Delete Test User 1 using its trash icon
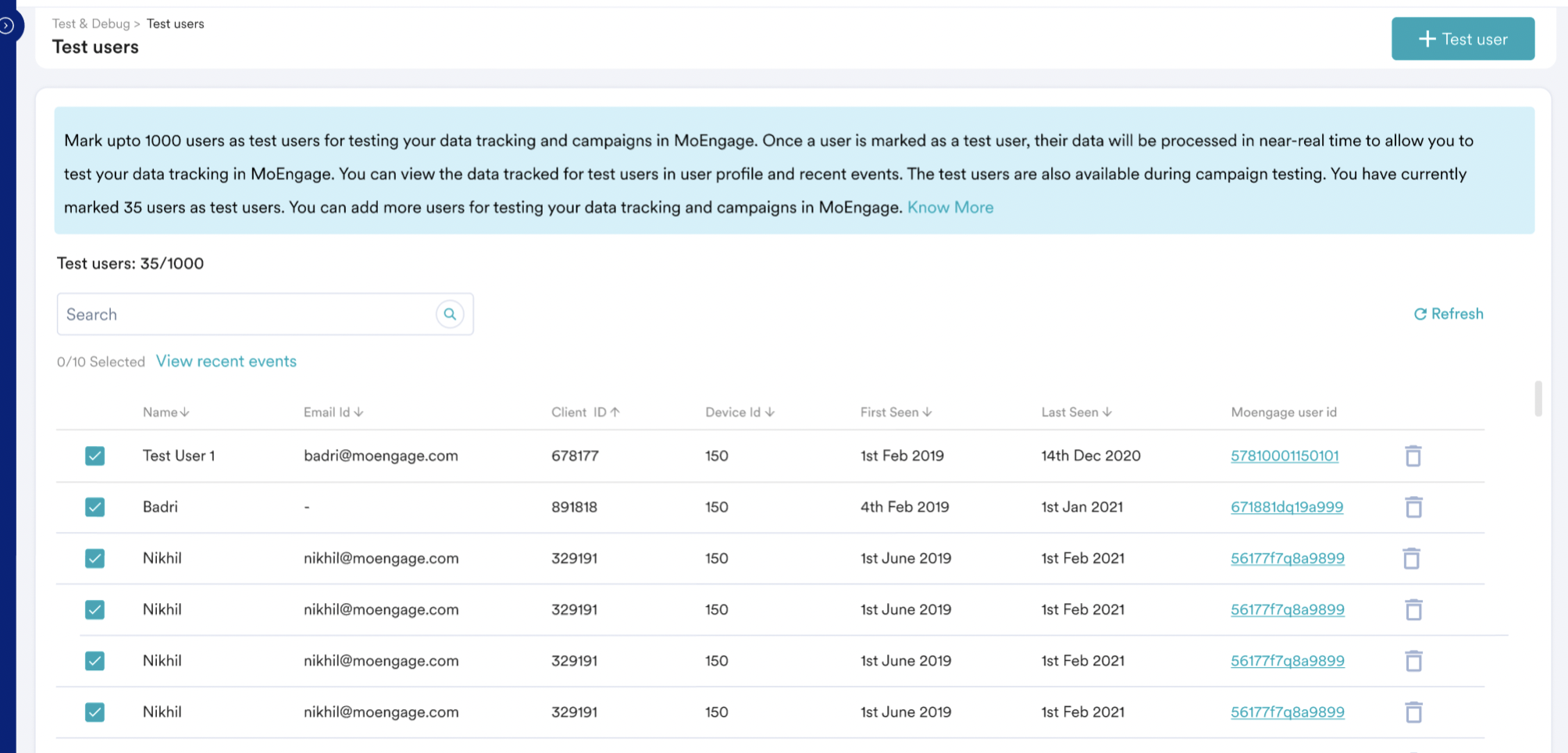Image resolution: width=1568 pixels, height=753 pixels. coord(1413,455)
